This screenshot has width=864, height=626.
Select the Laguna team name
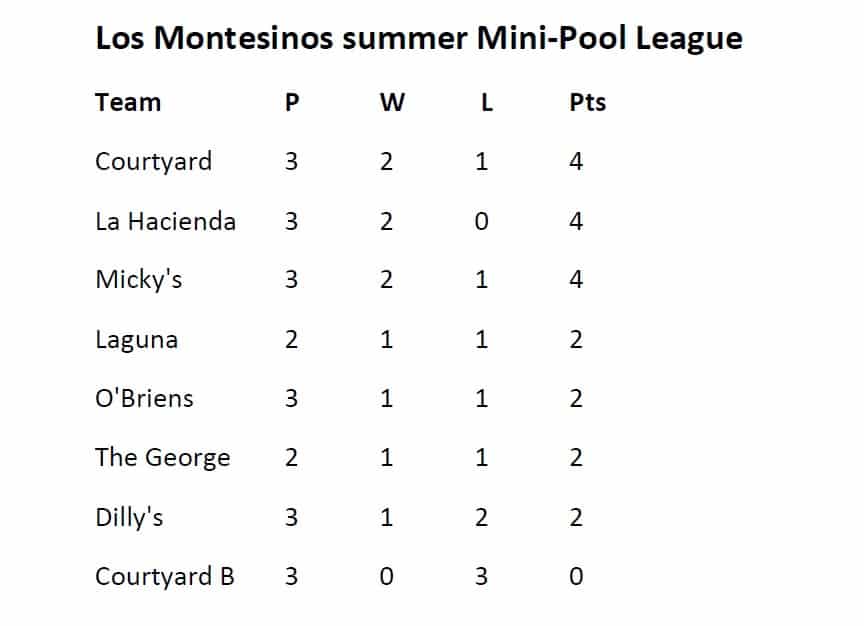tap(136, 340)
